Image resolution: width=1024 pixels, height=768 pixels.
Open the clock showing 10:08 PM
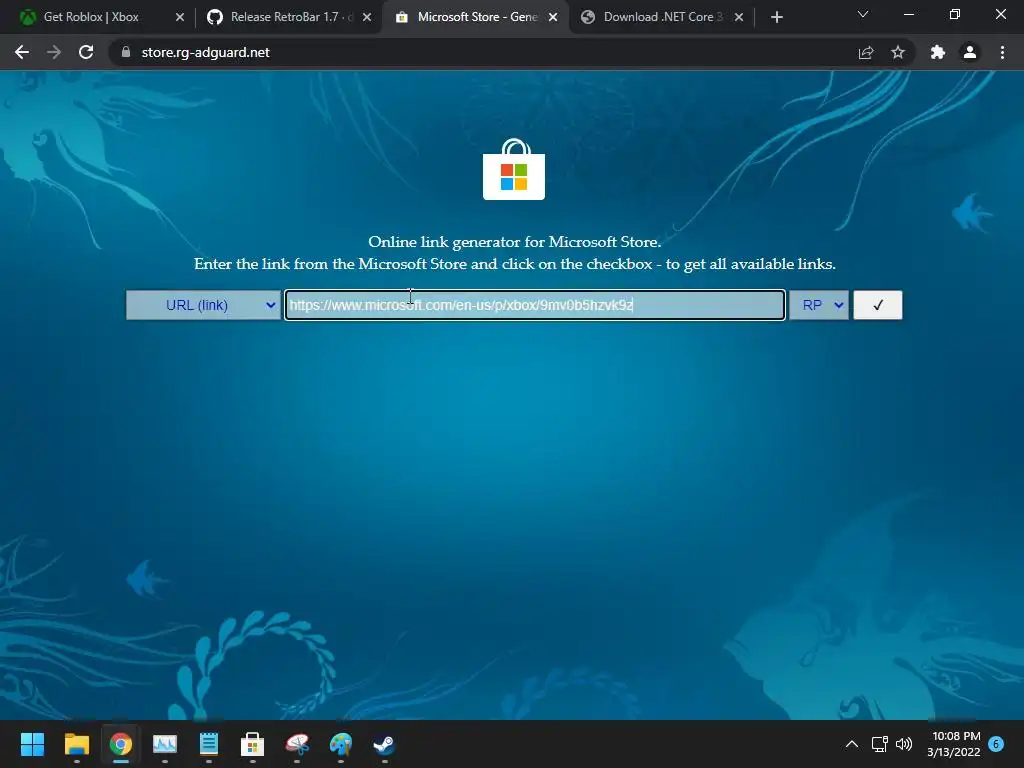[x=954, y=744]
